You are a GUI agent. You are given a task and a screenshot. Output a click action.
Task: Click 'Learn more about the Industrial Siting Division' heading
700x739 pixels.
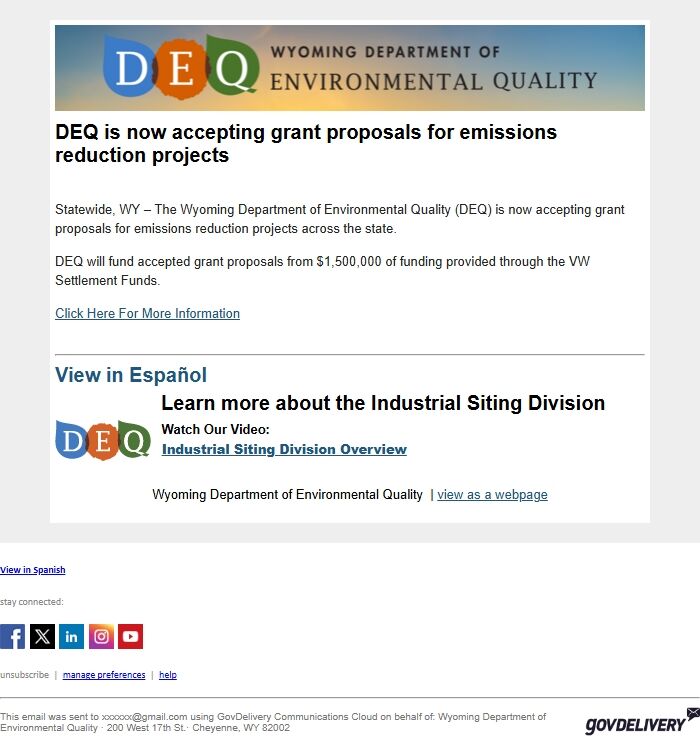[x=383, y=403]
